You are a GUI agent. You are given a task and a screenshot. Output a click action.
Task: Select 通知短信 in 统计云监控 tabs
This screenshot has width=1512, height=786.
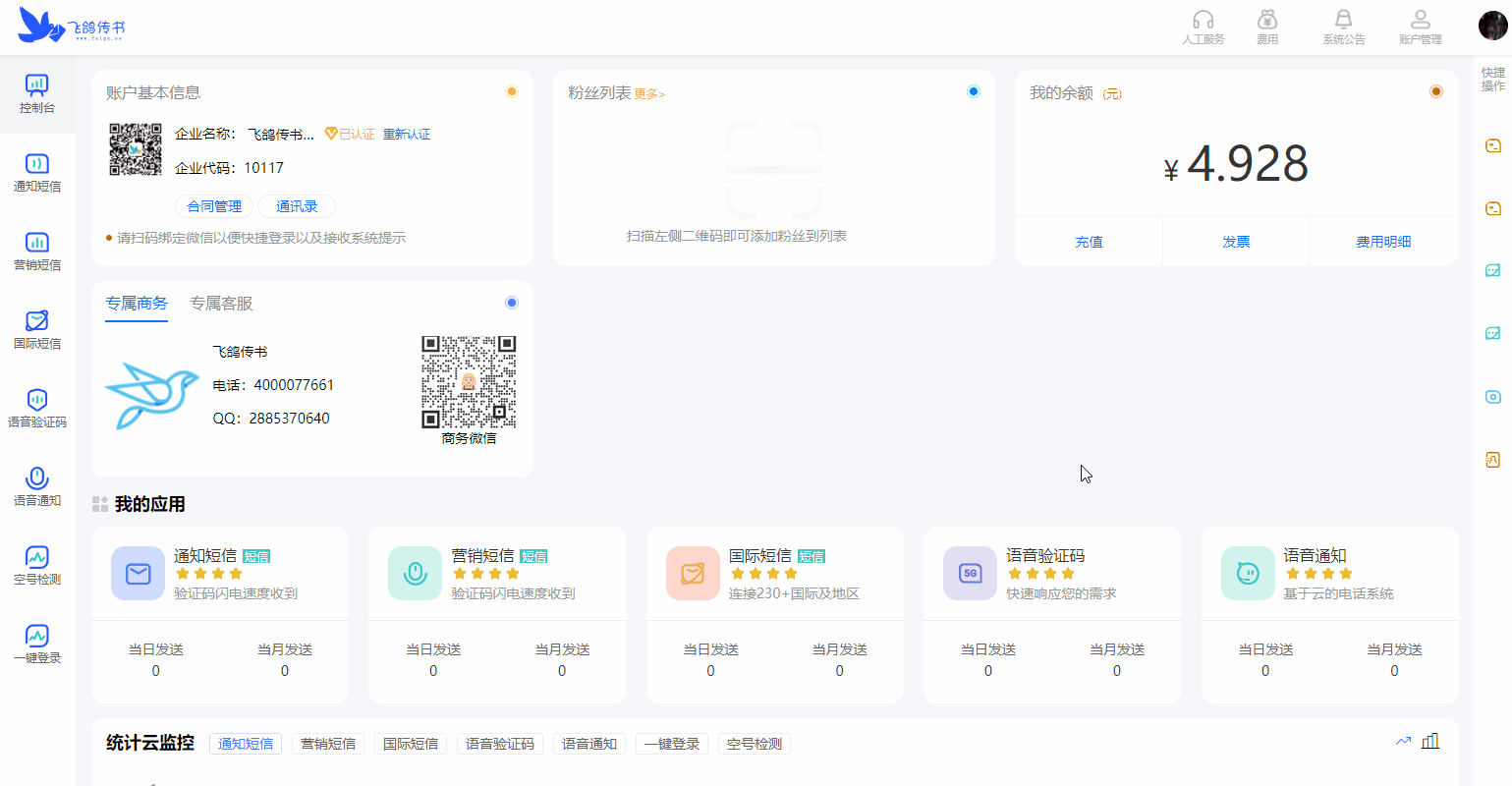pyautogui.click(x=246, y=744)
